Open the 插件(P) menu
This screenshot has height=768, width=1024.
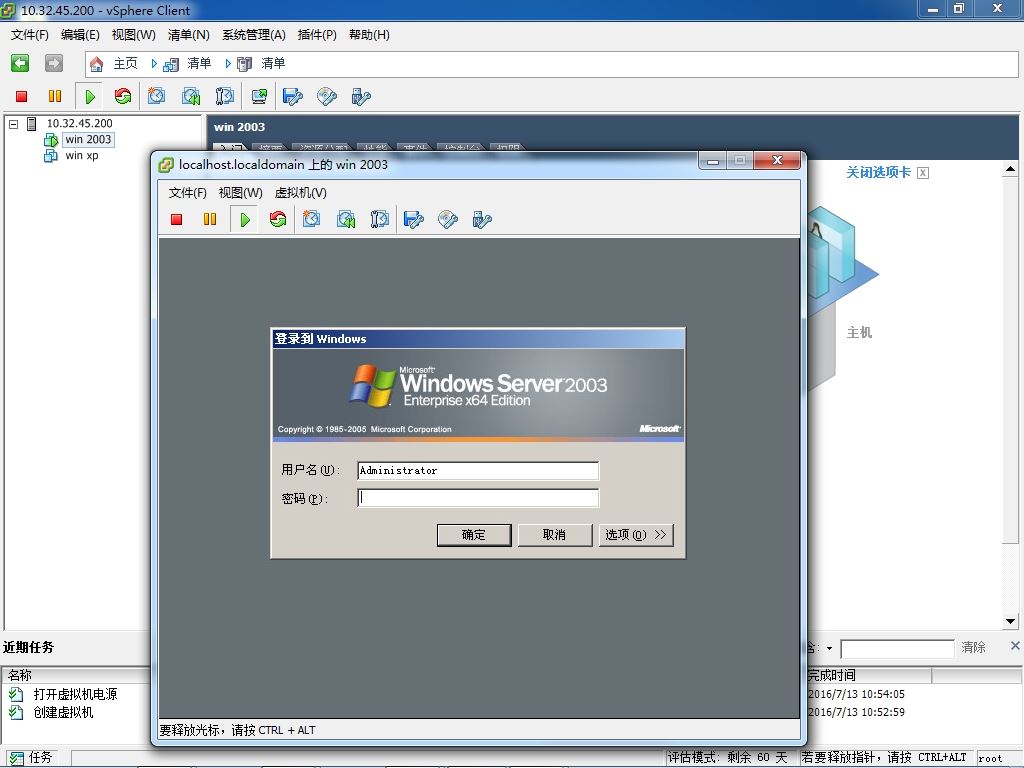pos(317,35)
